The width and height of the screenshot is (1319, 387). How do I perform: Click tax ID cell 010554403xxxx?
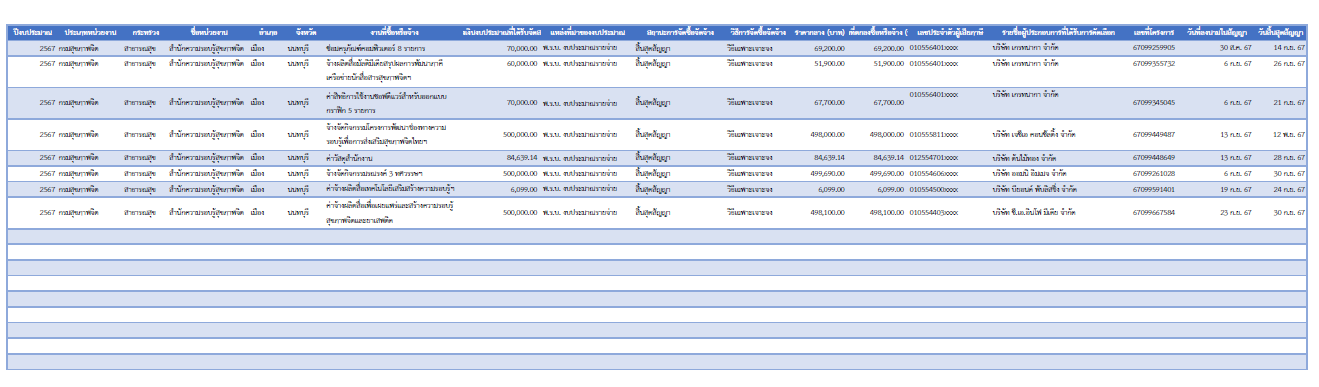933,213
